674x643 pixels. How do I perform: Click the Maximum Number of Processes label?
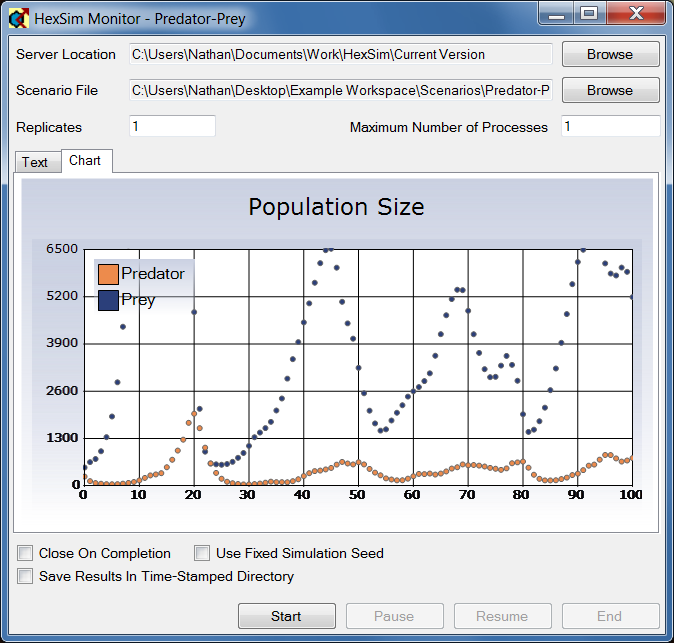(x=449, y=127)
